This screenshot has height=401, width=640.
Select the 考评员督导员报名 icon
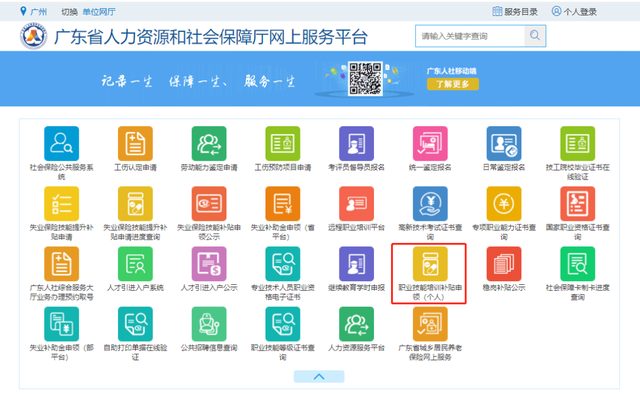(x=356, y=143)
